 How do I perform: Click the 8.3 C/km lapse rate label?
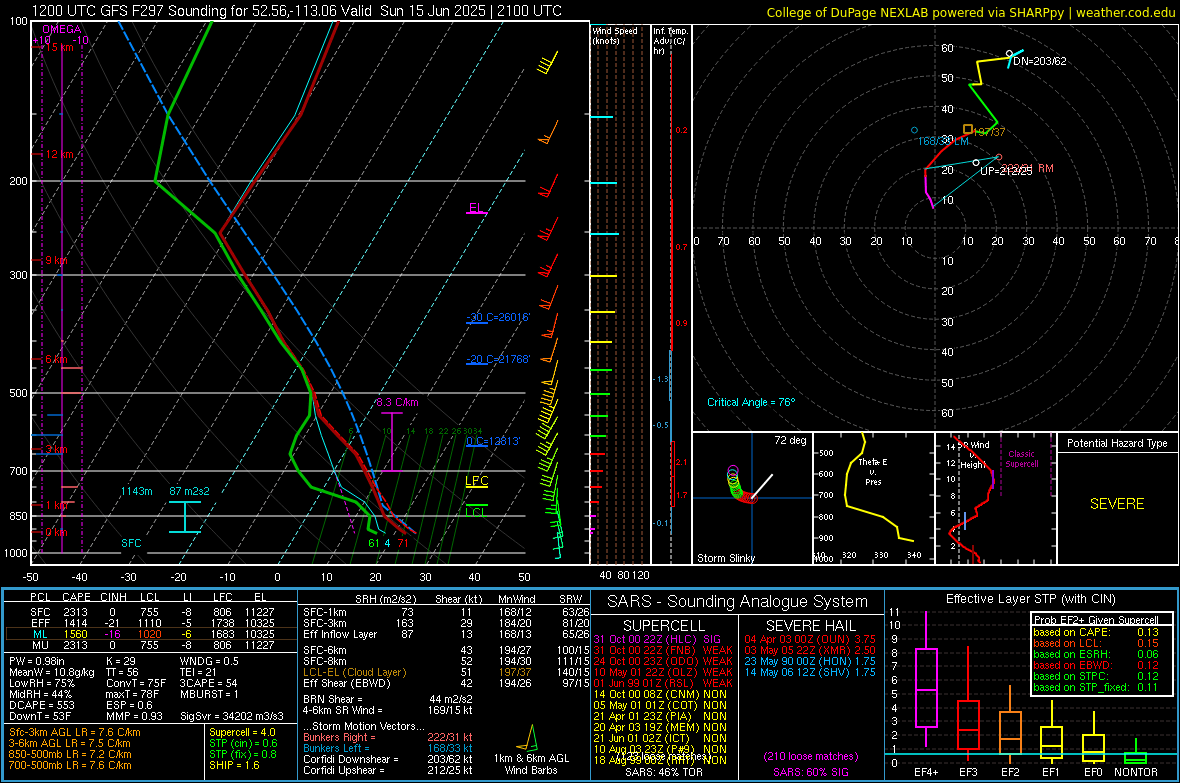tap(397, 402)
